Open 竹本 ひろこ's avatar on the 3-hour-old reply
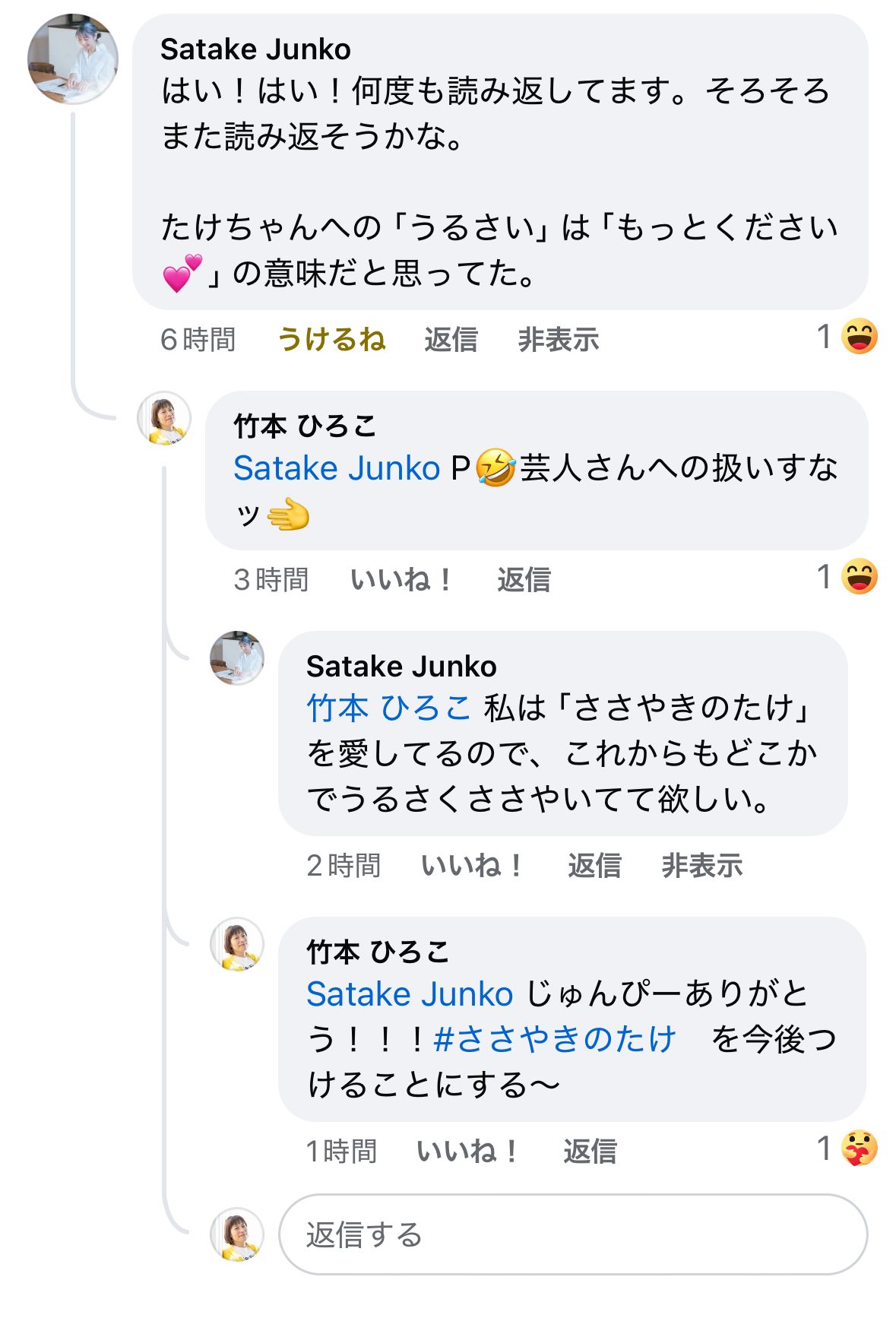The height and width of the screenshot is (1334, 896). click(x=164, y=419)
